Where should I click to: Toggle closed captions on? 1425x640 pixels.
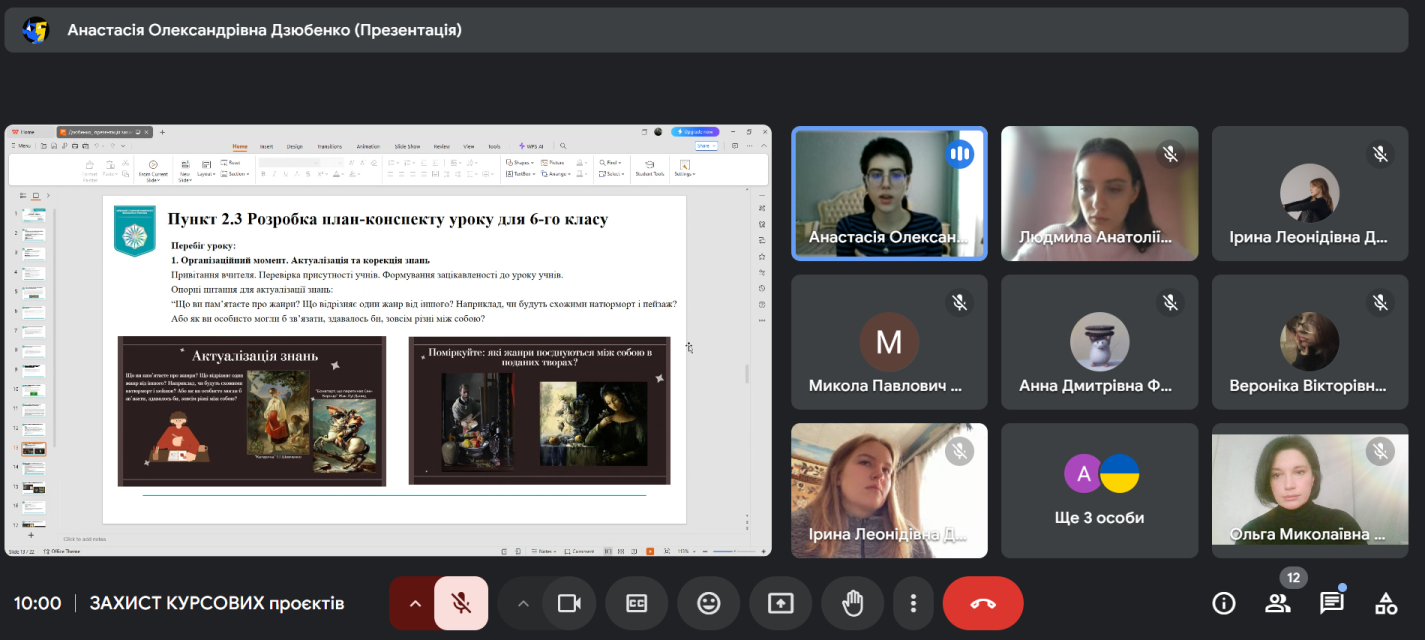[637, 603]
